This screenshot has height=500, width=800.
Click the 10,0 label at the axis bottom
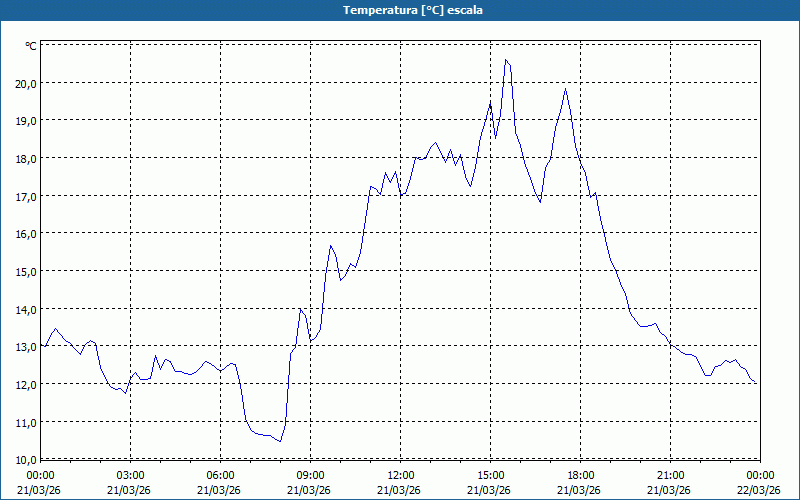[24, 459]
